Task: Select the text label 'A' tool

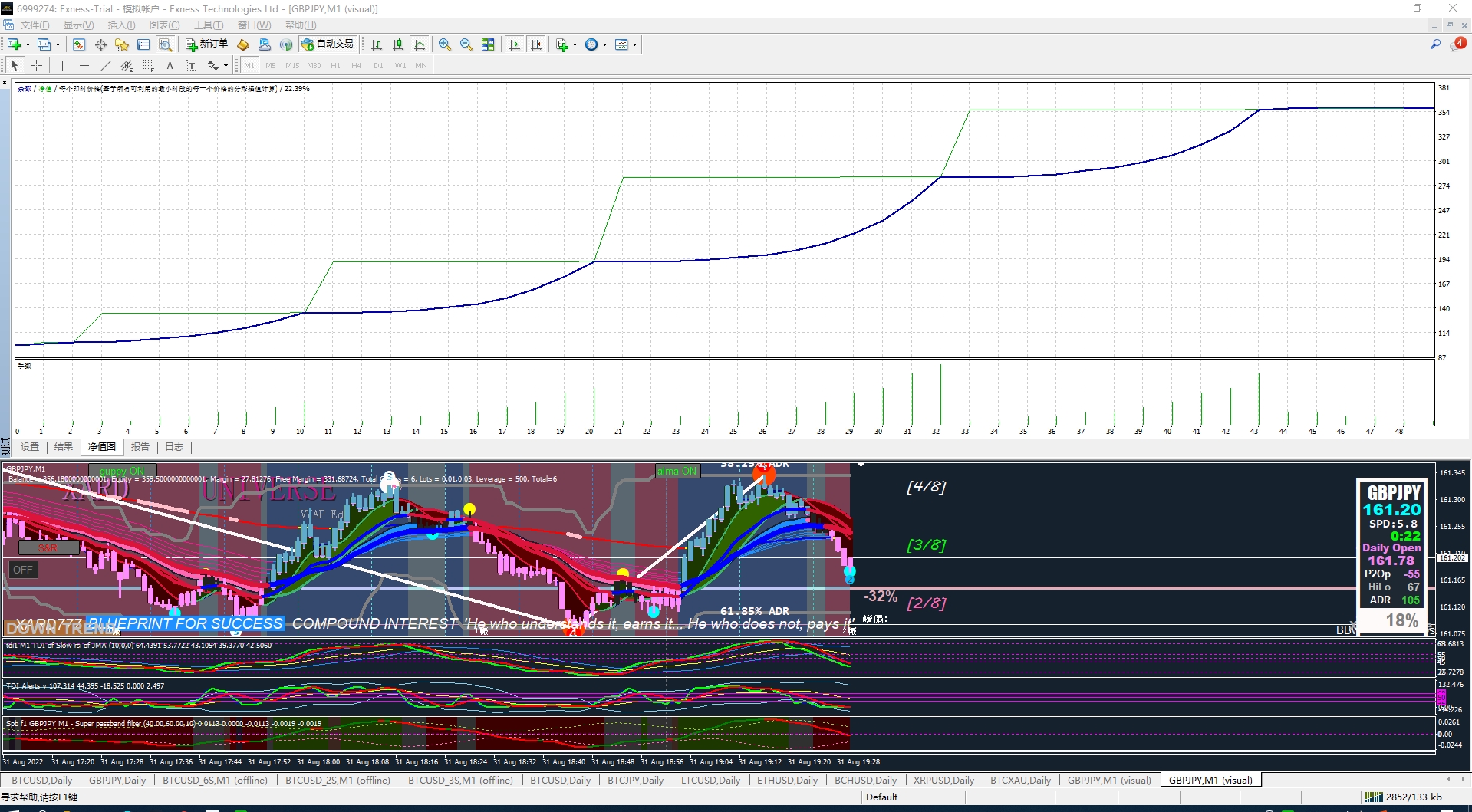Action: 170,66
